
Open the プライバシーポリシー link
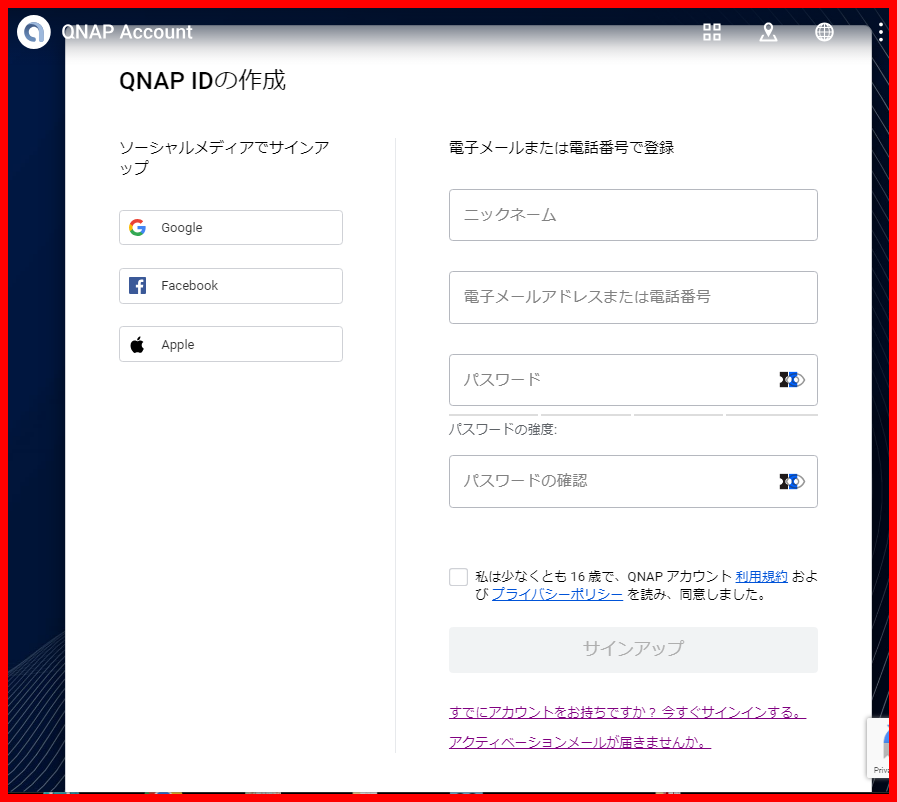click(x=557, y=594)
